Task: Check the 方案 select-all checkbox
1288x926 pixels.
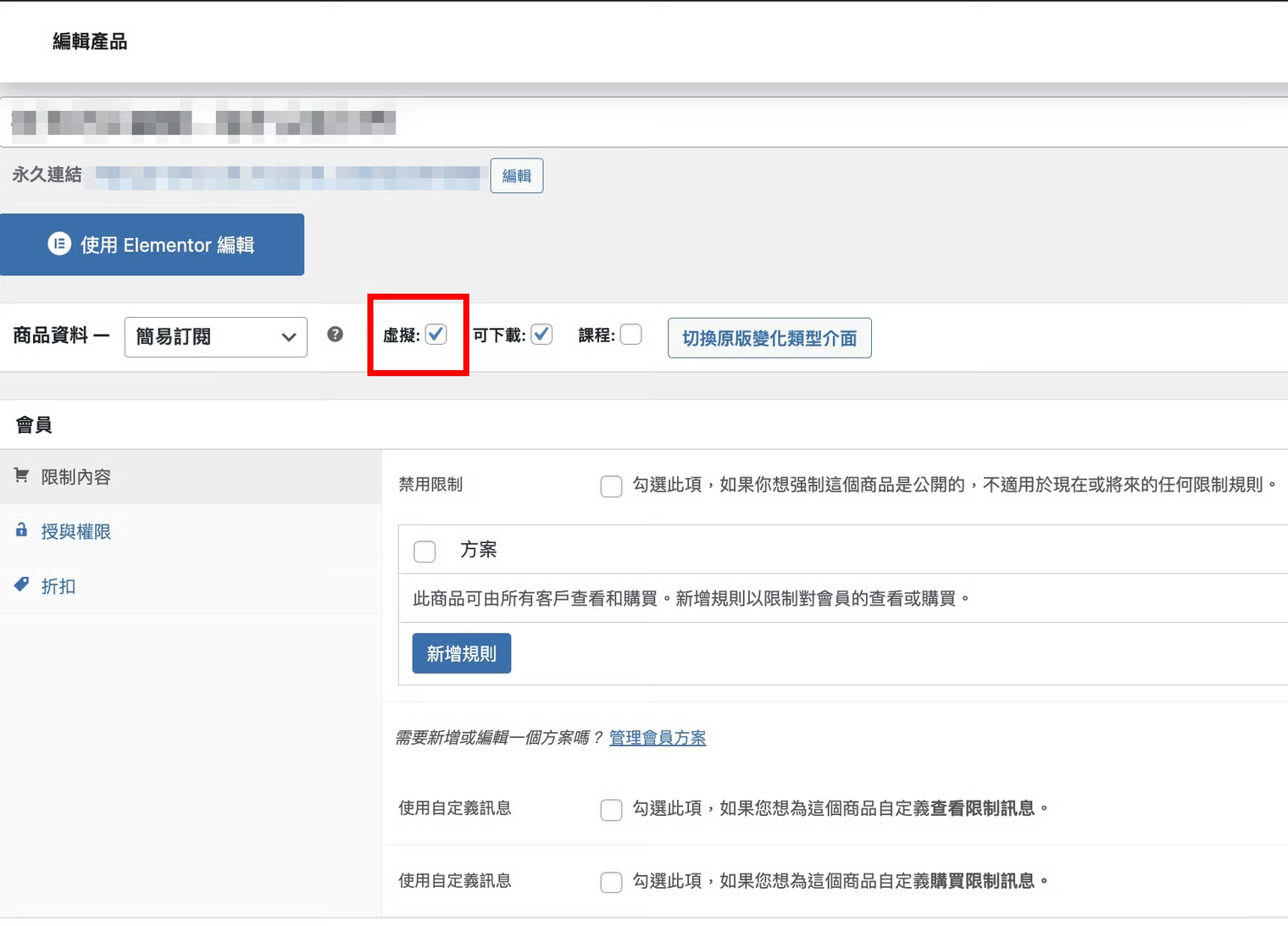Action: 425,552
